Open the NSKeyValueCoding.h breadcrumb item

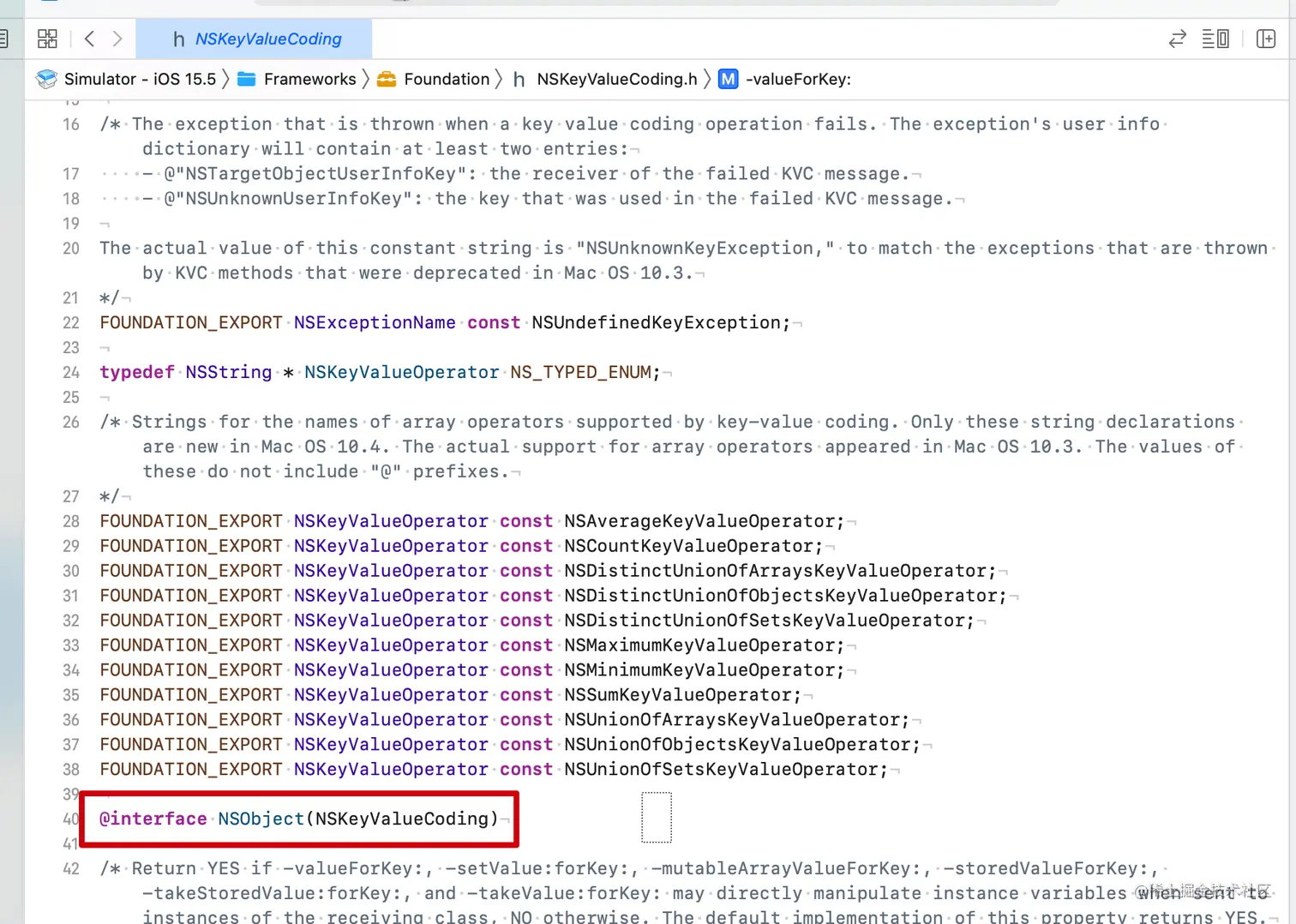click(617, 79)
